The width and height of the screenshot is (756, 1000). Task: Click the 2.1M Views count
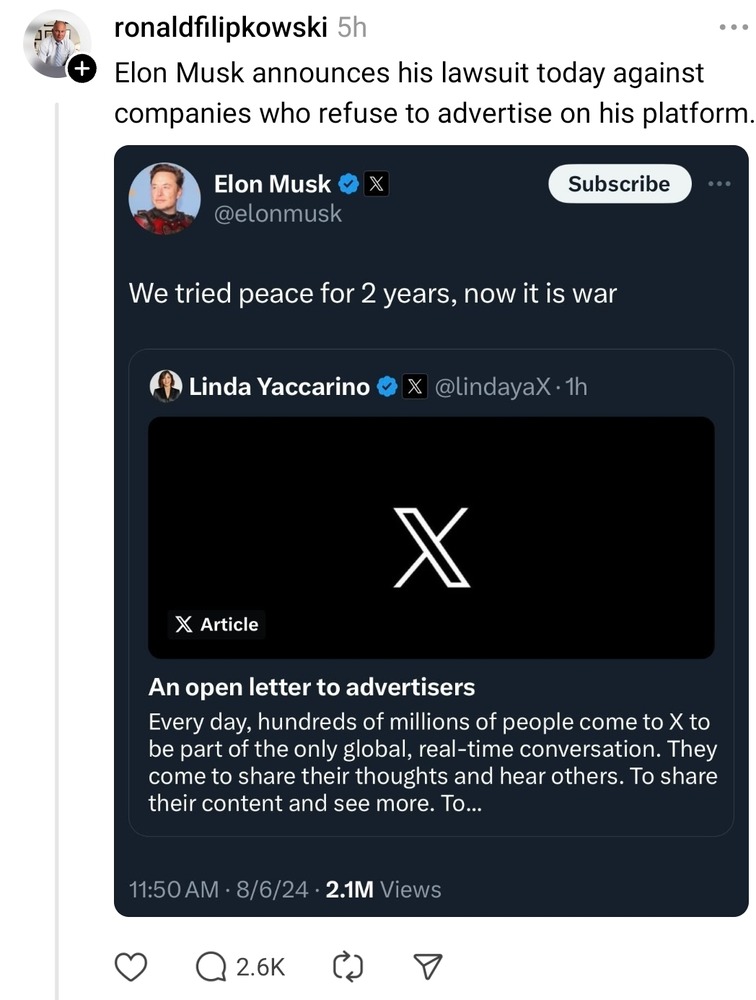(383, 889)
